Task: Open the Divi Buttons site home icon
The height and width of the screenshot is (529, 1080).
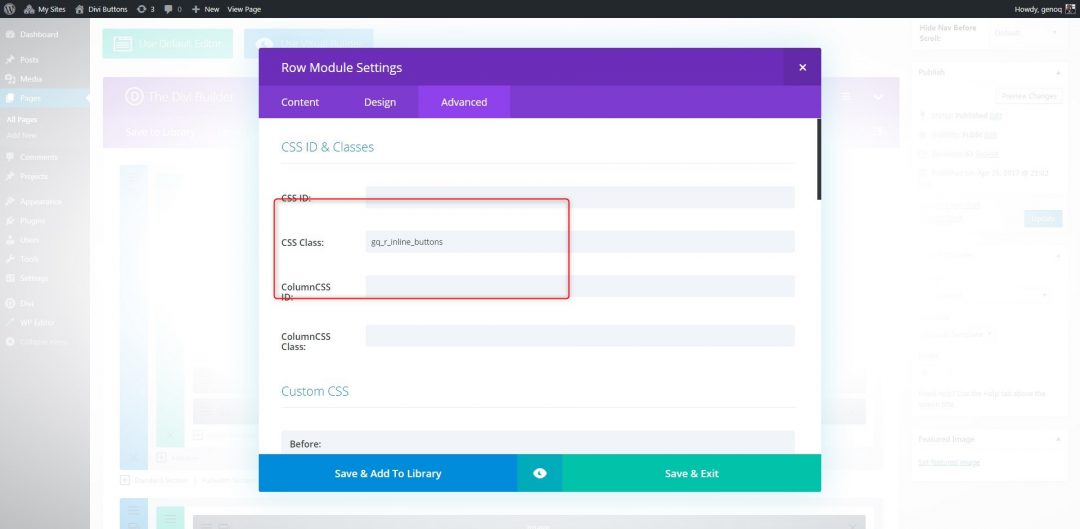Action: point(80,9)
